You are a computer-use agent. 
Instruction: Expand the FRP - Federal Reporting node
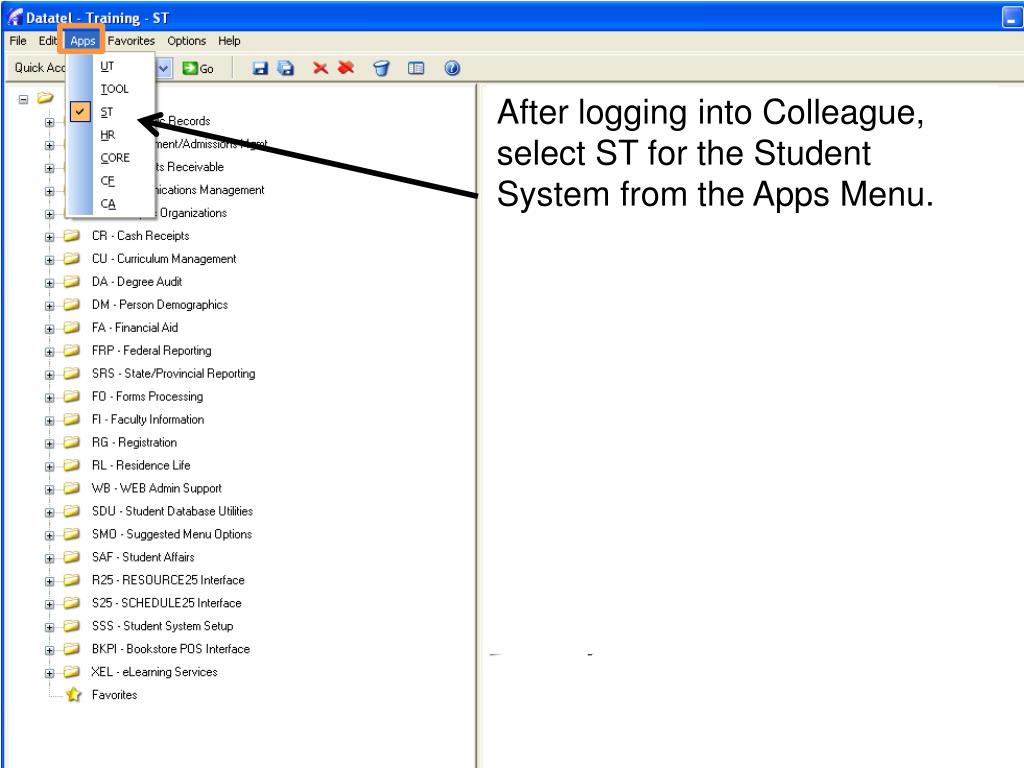(x=50, y=351)
